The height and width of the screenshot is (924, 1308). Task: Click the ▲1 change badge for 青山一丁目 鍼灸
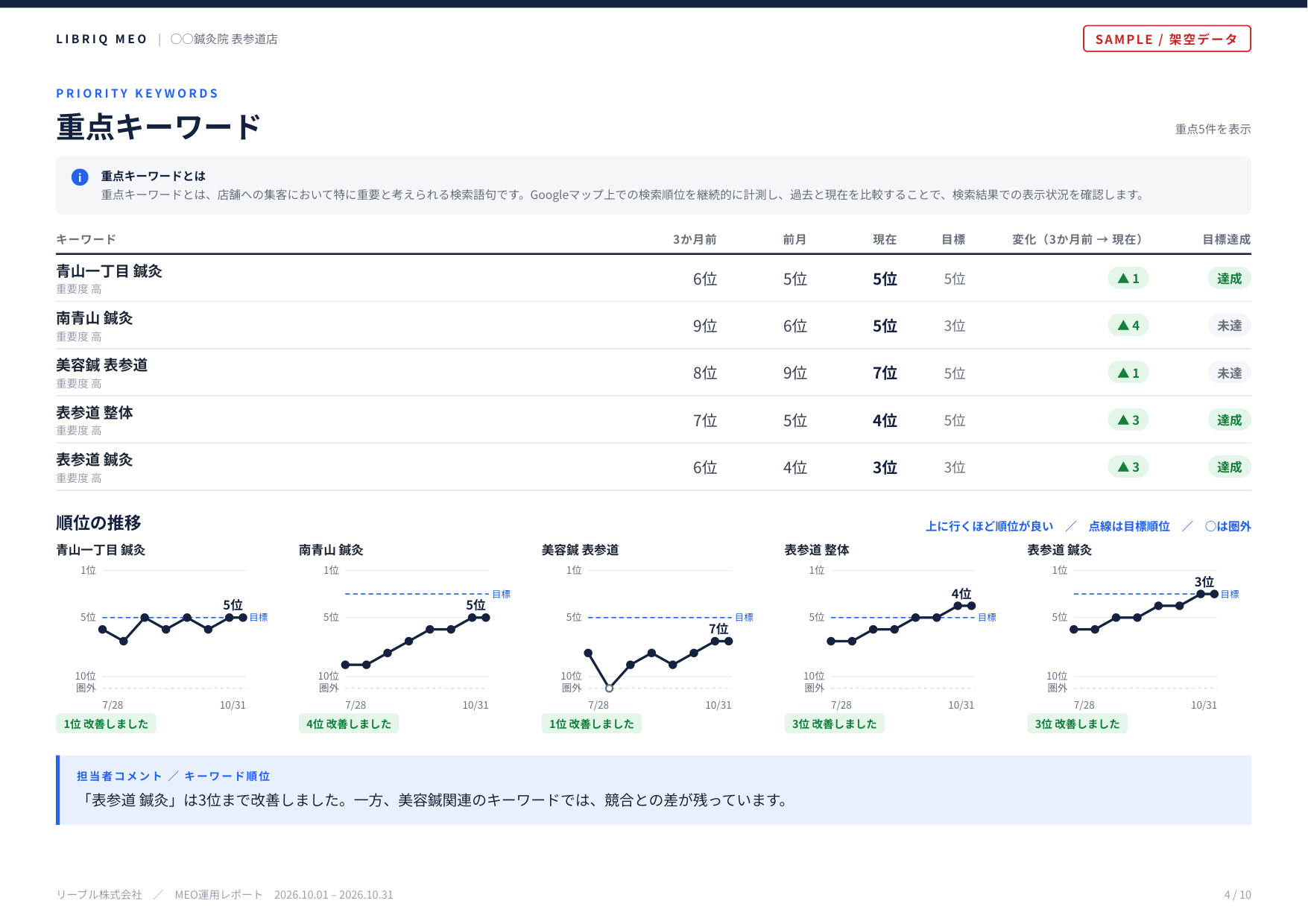tap(1128, 279)
